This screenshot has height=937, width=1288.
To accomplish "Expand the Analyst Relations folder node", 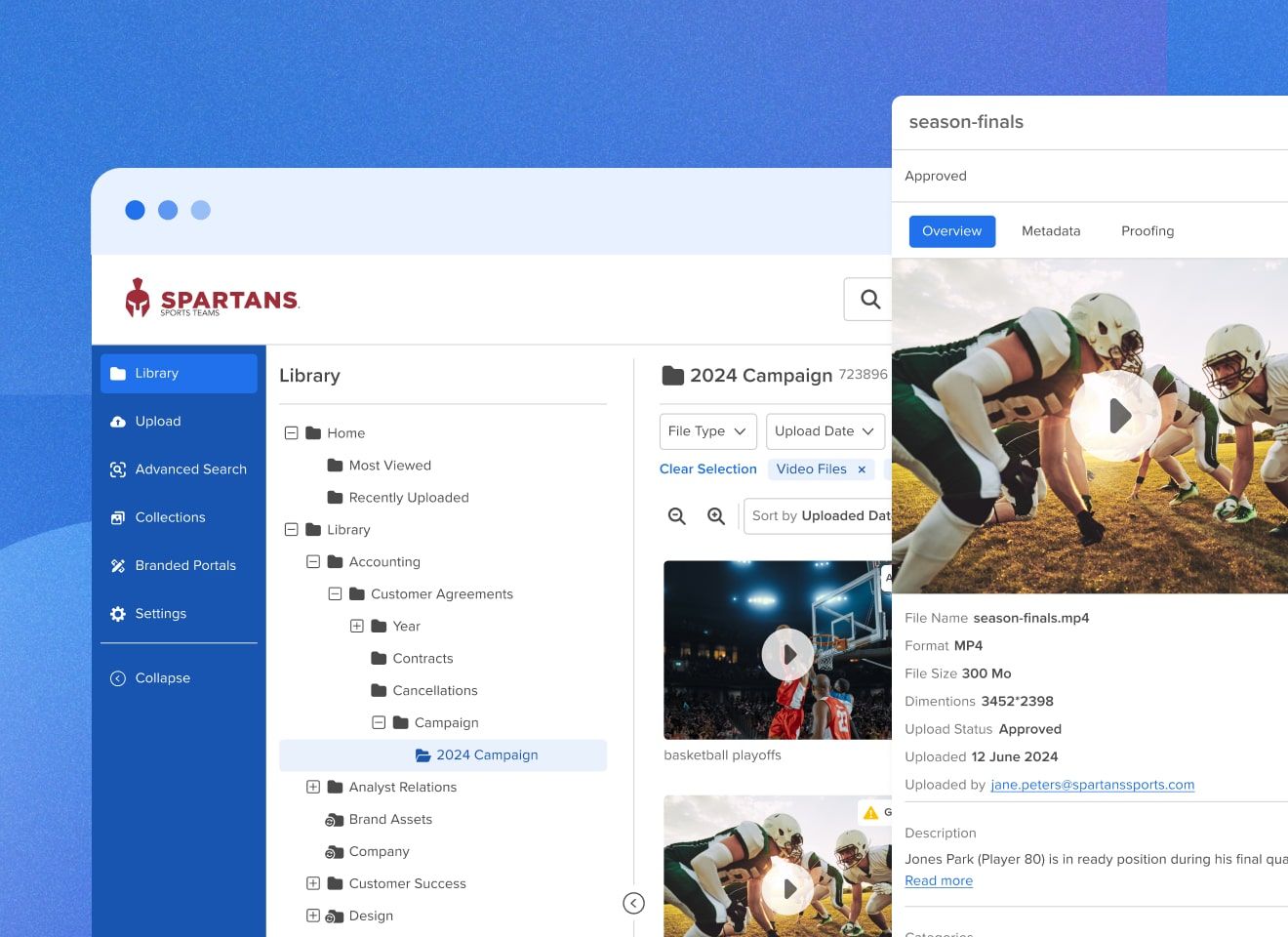I will click(x=313, y=787).
